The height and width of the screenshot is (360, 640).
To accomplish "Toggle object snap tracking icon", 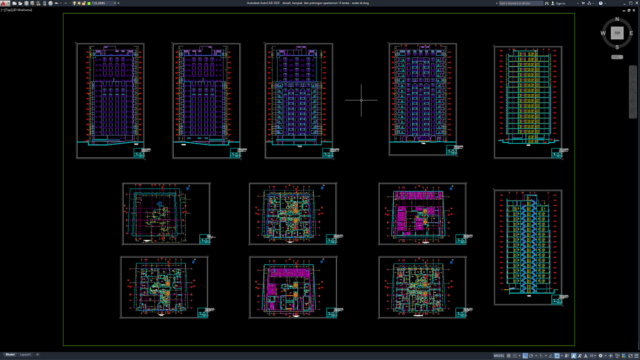I will point(550,356).
